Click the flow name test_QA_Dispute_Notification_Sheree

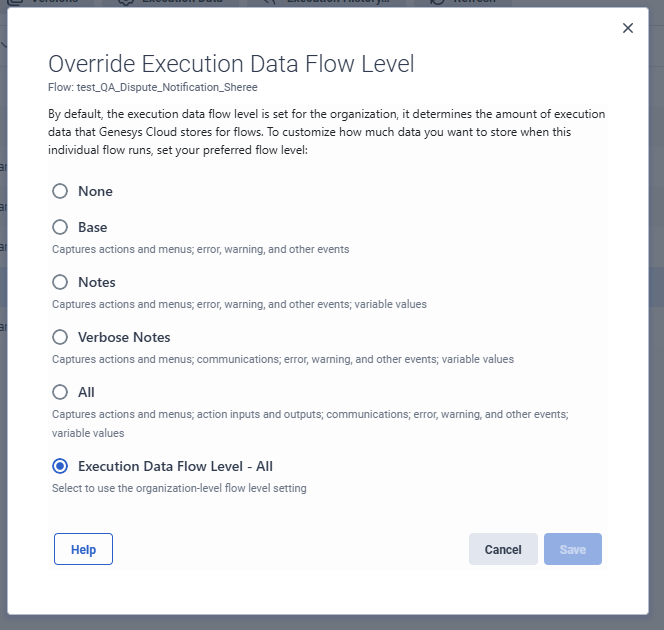153,87
